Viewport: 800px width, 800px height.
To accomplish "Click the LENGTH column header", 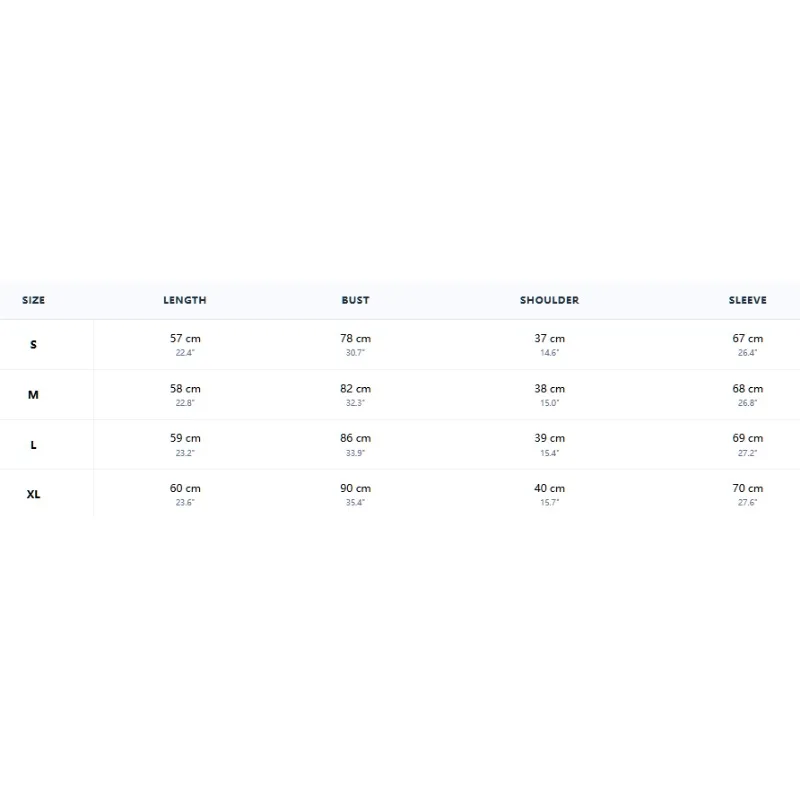I will 185,300.
